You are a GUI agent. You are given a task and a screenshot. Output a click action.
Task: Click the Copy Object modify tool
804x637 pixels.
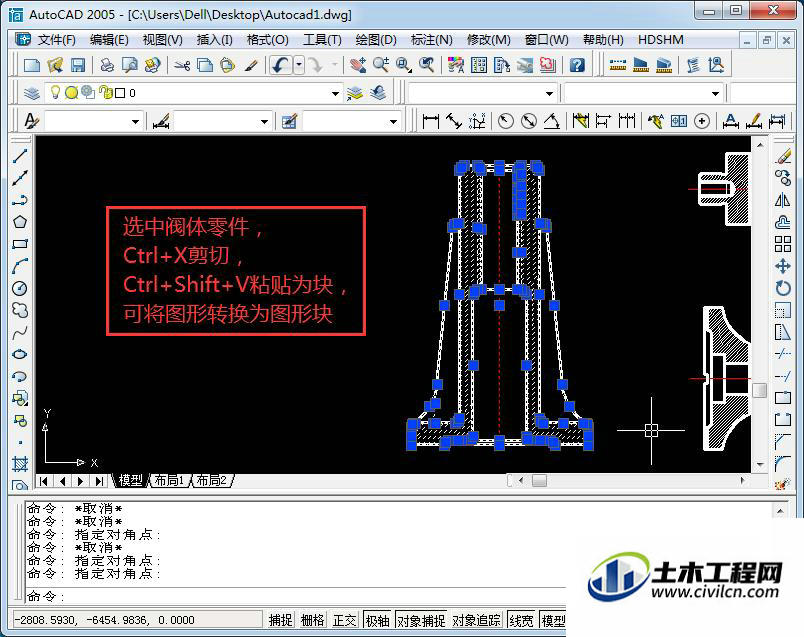click(783, 178)
